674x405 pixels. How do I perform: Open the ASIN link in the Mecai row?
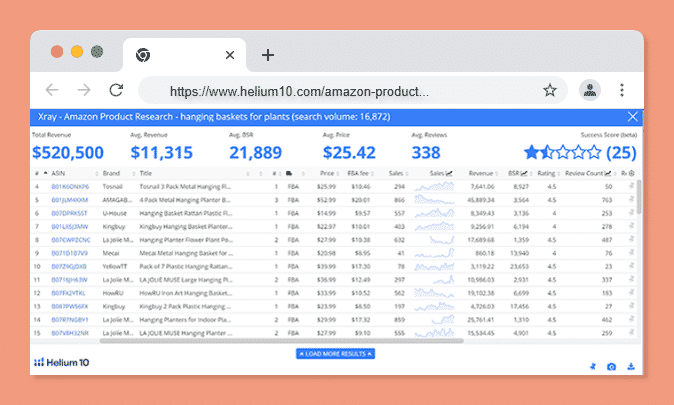click(69, 253)
